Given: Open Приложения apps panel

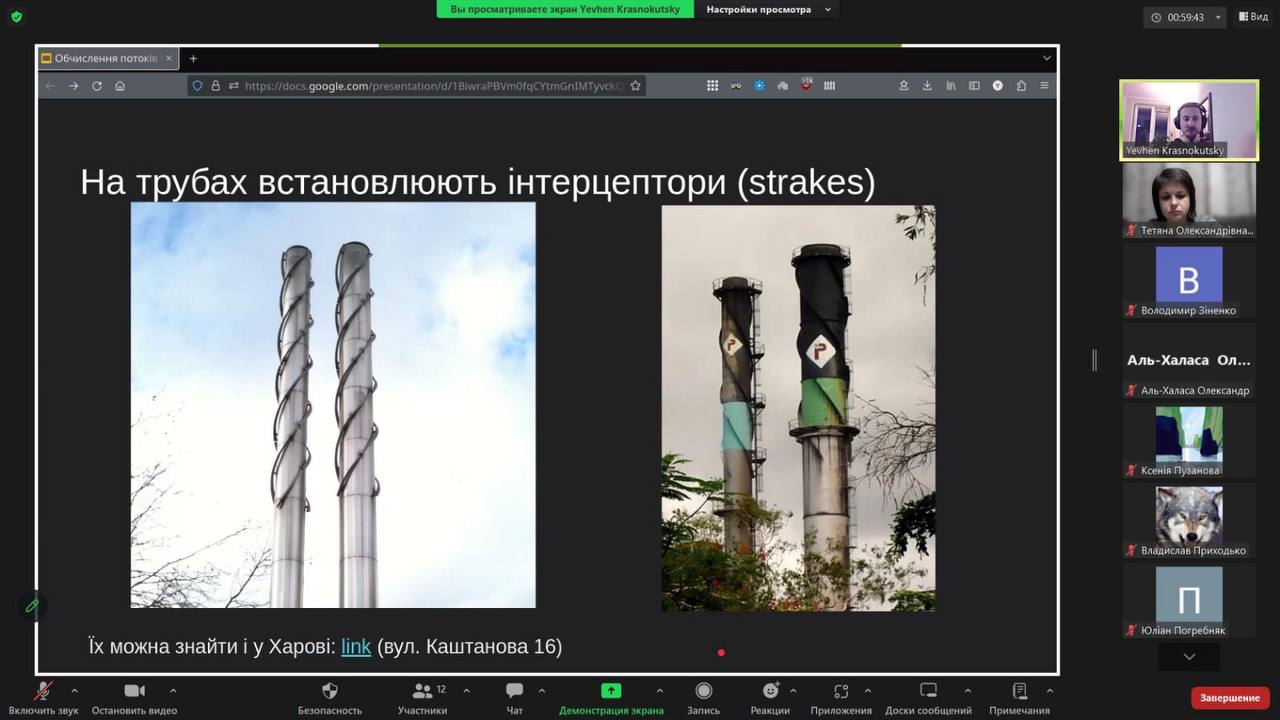Looking at the screenshot, I should 841,697.
